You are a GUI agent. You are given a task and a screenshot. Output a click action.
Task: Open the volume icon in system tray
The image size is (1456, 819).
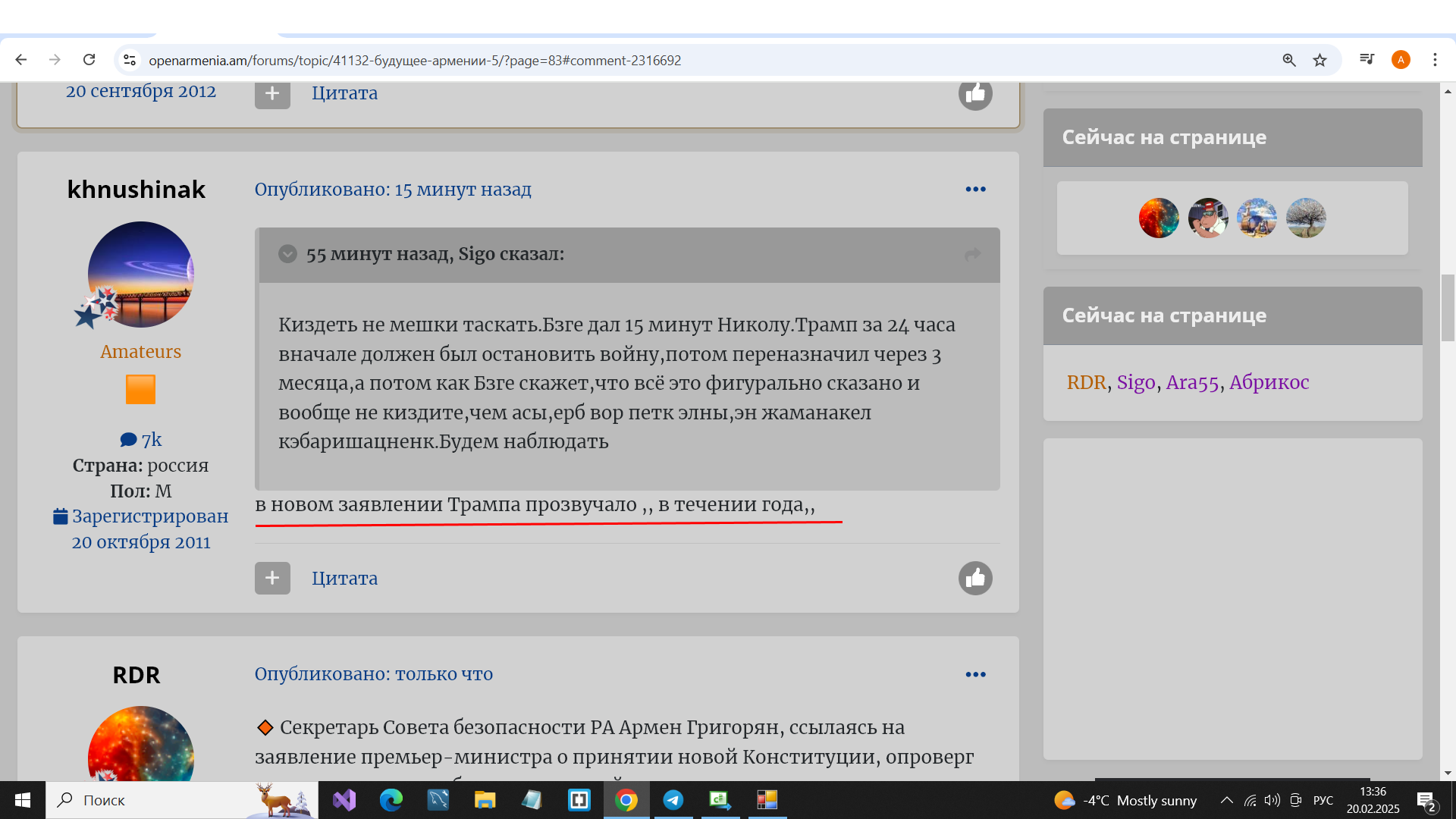click(x=1272, y=800)
